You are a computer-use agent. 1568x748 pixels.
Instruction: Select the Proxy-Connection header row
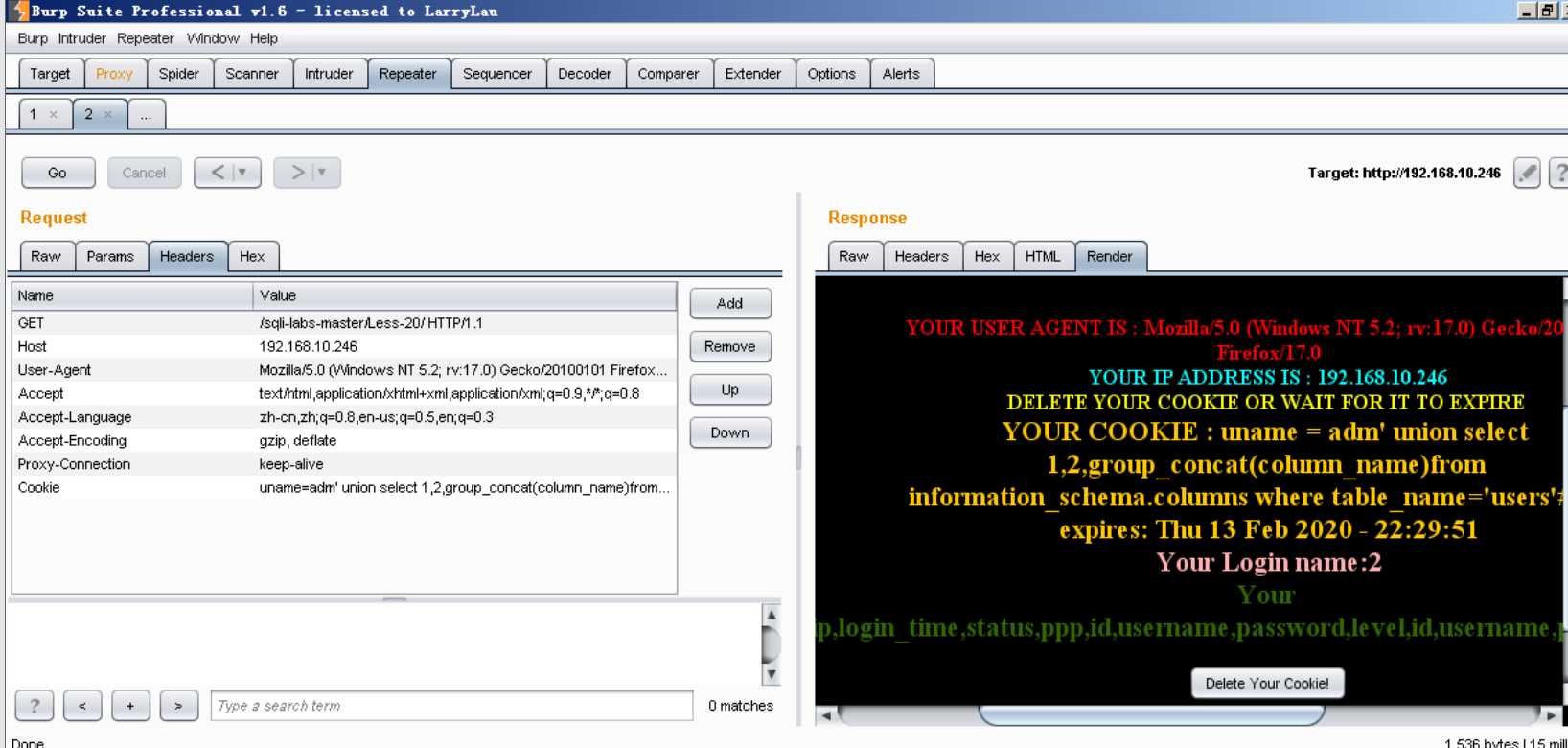click(344, 464)
